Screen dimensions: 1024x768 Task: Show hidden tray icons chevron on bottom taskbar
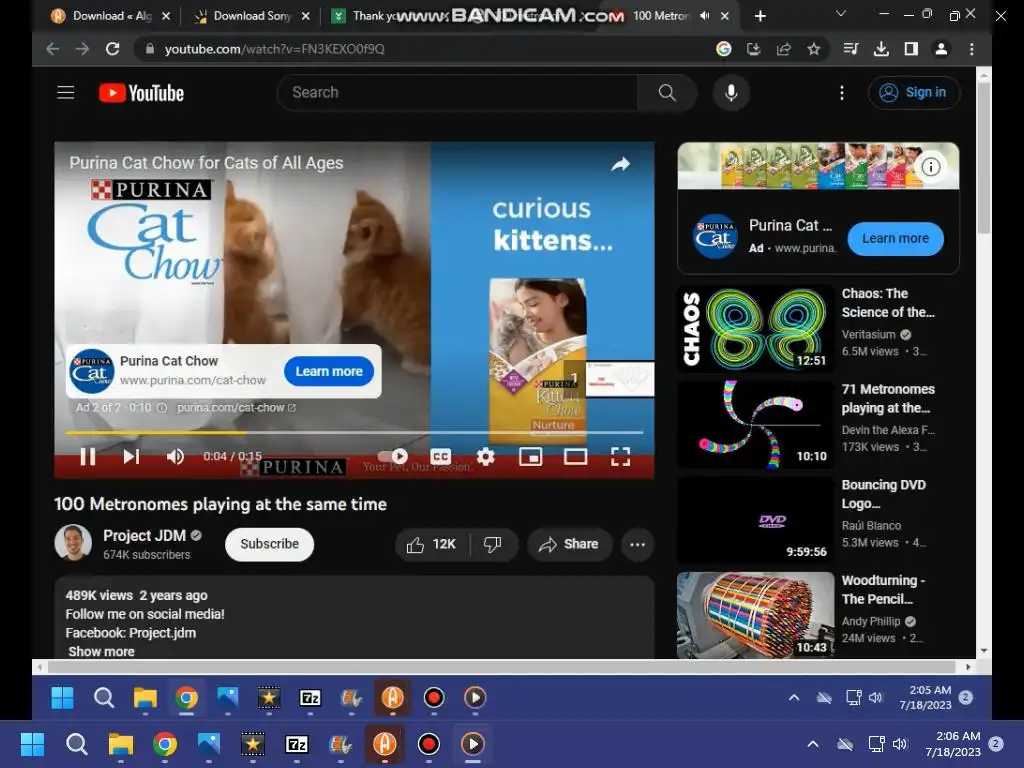(x=813, y=744)
